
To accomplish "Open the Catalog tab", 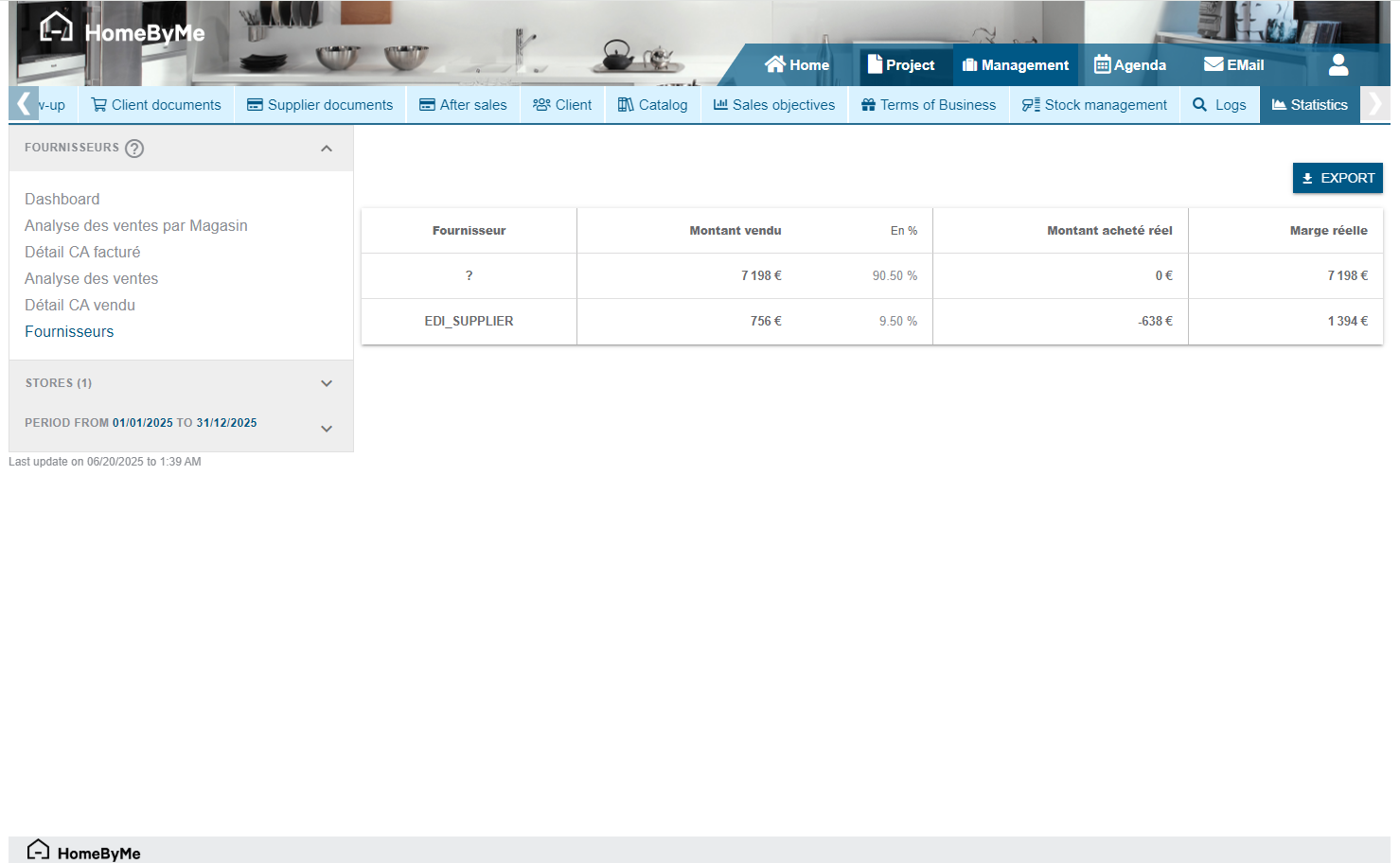I will pyautogui.click(x=652, y=105).
